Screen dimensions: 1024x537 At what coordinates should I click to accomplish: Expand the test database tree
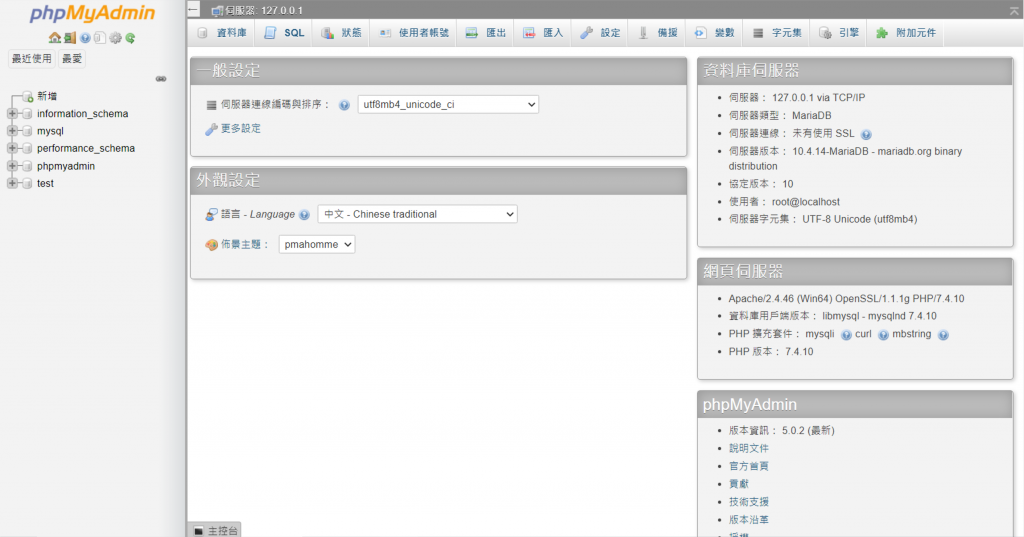12,184
